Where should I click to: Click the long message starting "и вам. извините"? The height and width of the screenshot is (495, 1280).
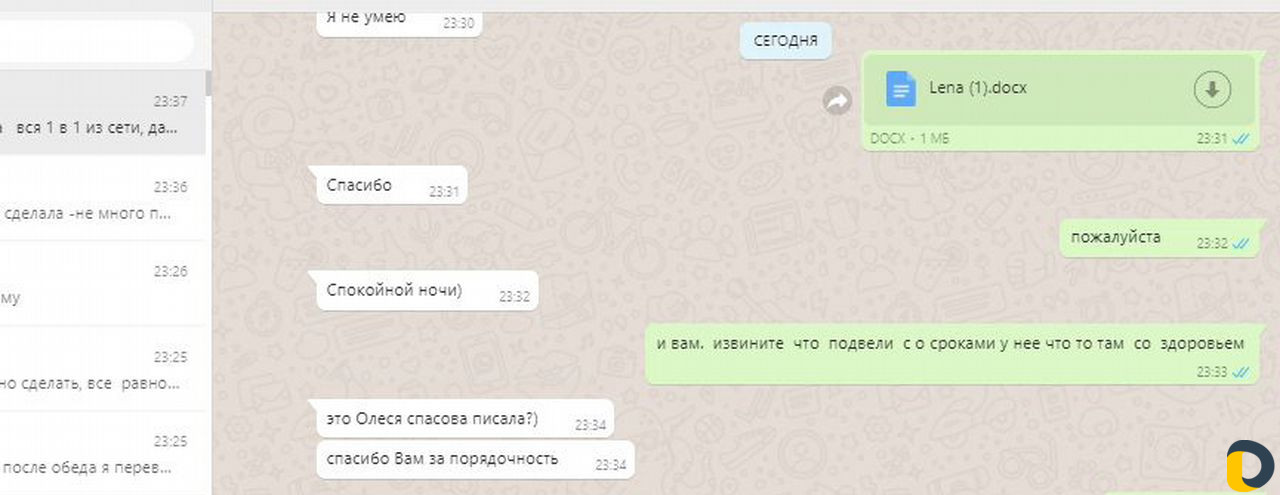point(950,354)
